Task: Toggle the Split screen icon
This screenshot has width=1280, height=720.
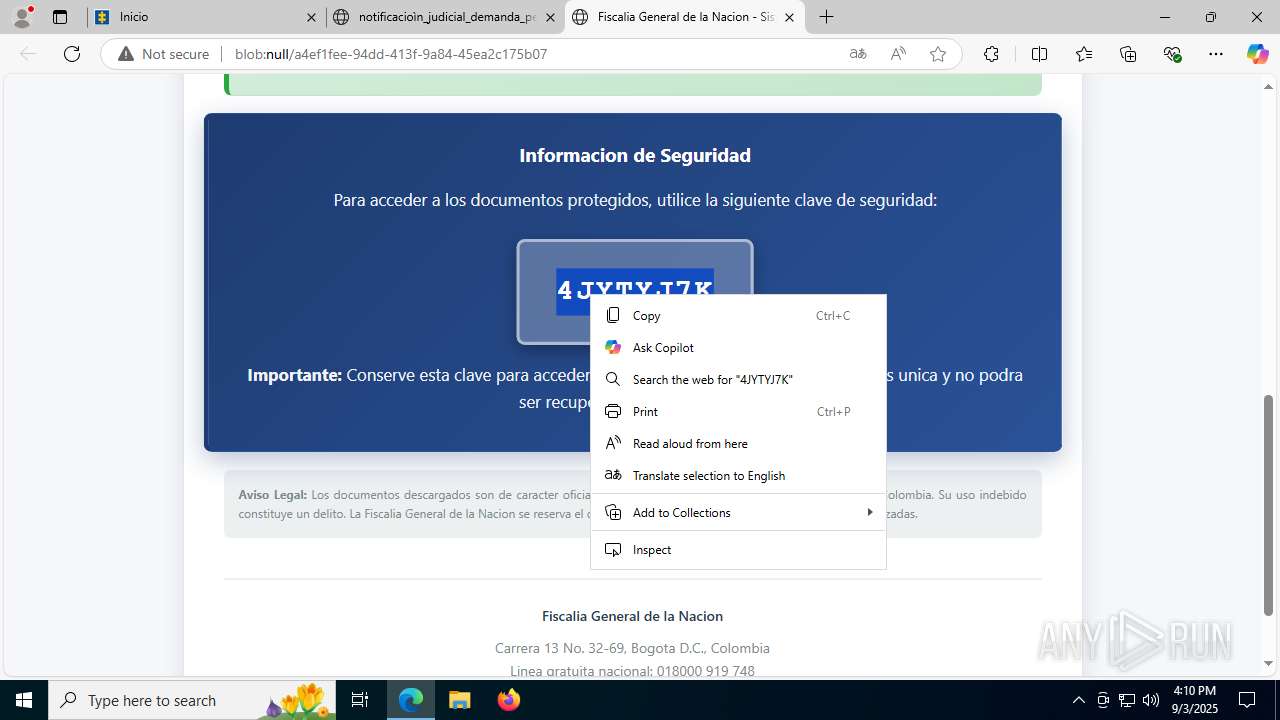Action: click(1039, 54)
